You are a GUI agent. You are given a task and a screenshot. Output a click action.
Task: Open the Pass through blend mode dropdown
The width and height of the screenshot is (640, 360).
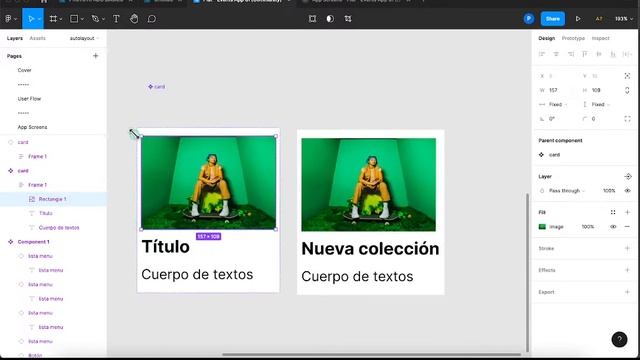(x=567, y=191)
